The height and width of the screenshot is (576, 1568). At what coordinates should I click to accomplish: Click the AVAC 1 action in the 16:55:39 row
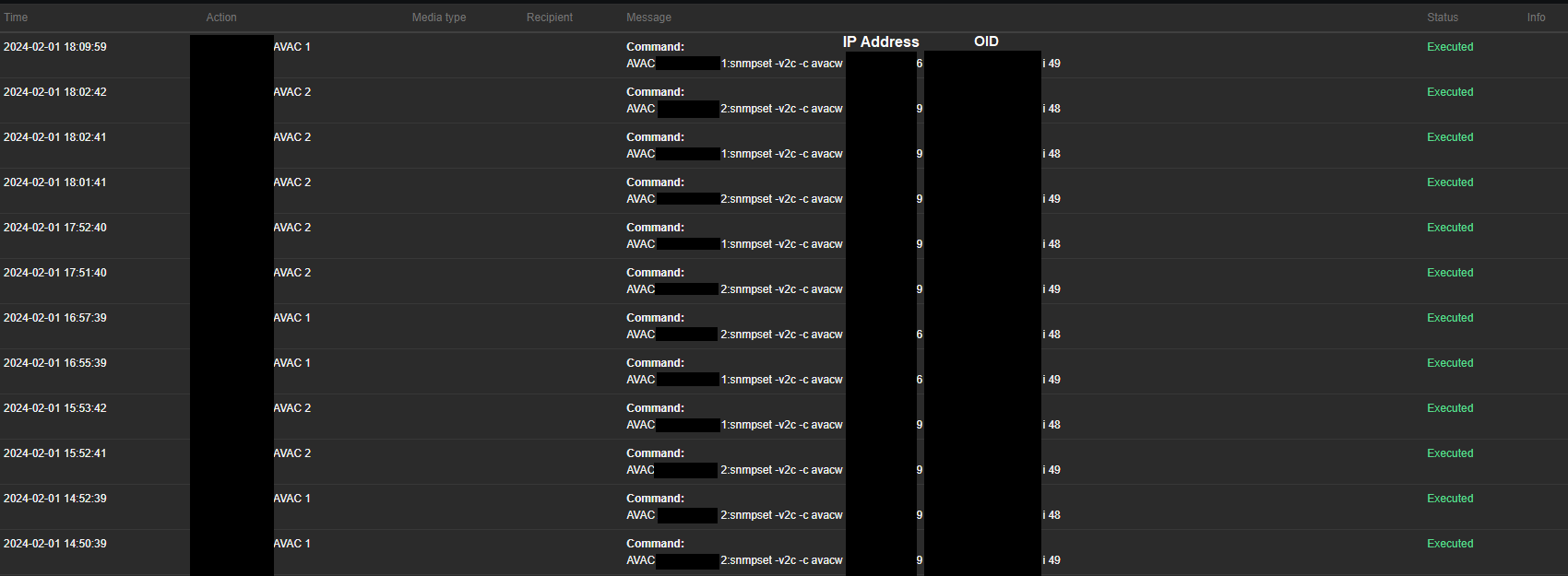point(292,363)
